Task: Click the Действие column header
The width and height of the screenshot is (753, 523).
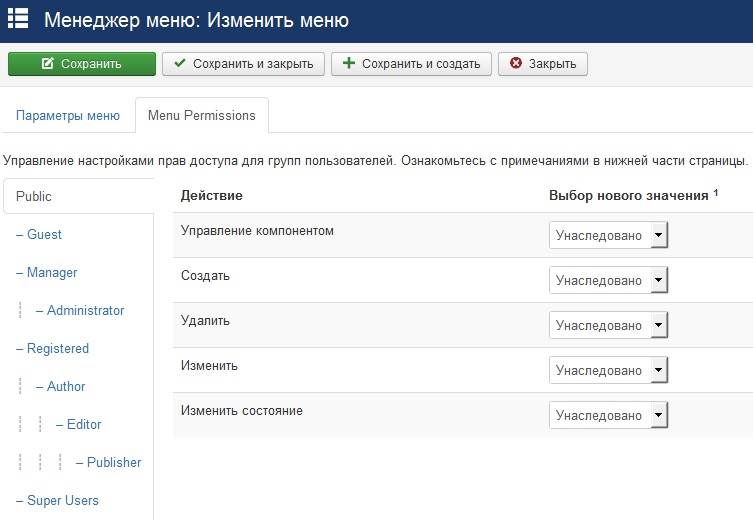Action: (x=212, y=195)
